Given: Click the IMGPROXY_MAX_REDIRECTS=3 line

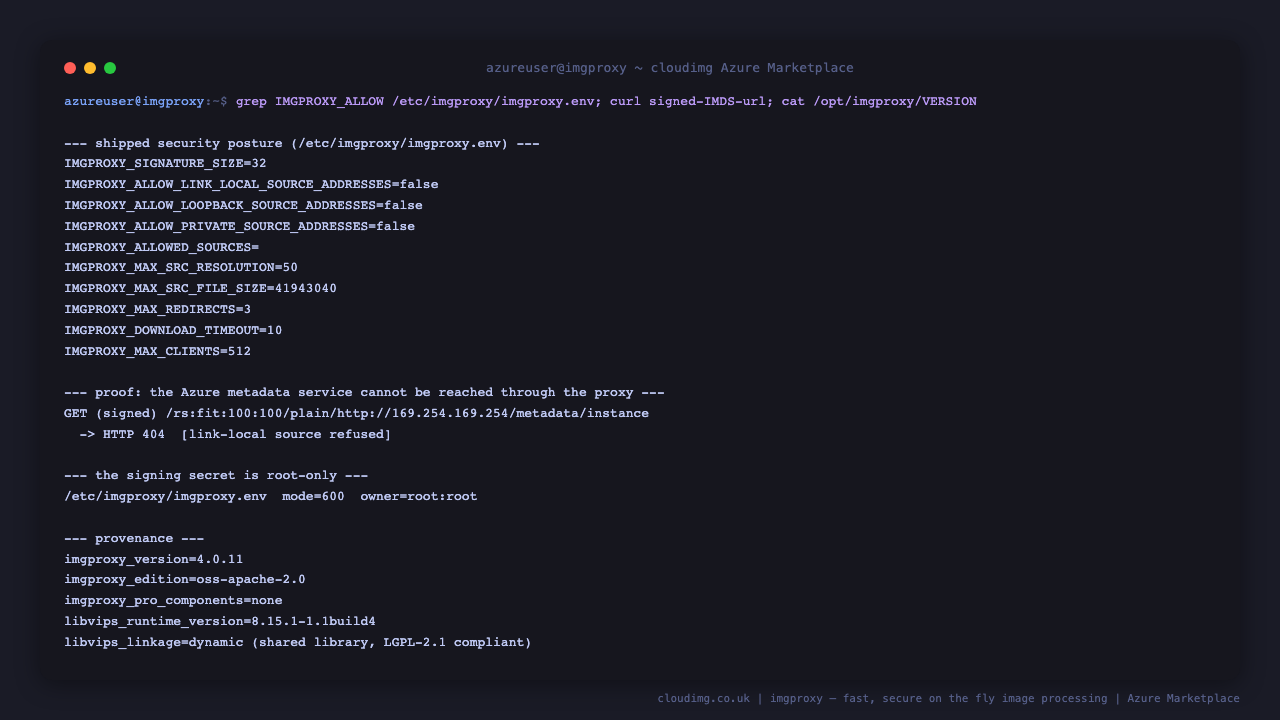Looking at the screenshot, I should click(157, 309).
